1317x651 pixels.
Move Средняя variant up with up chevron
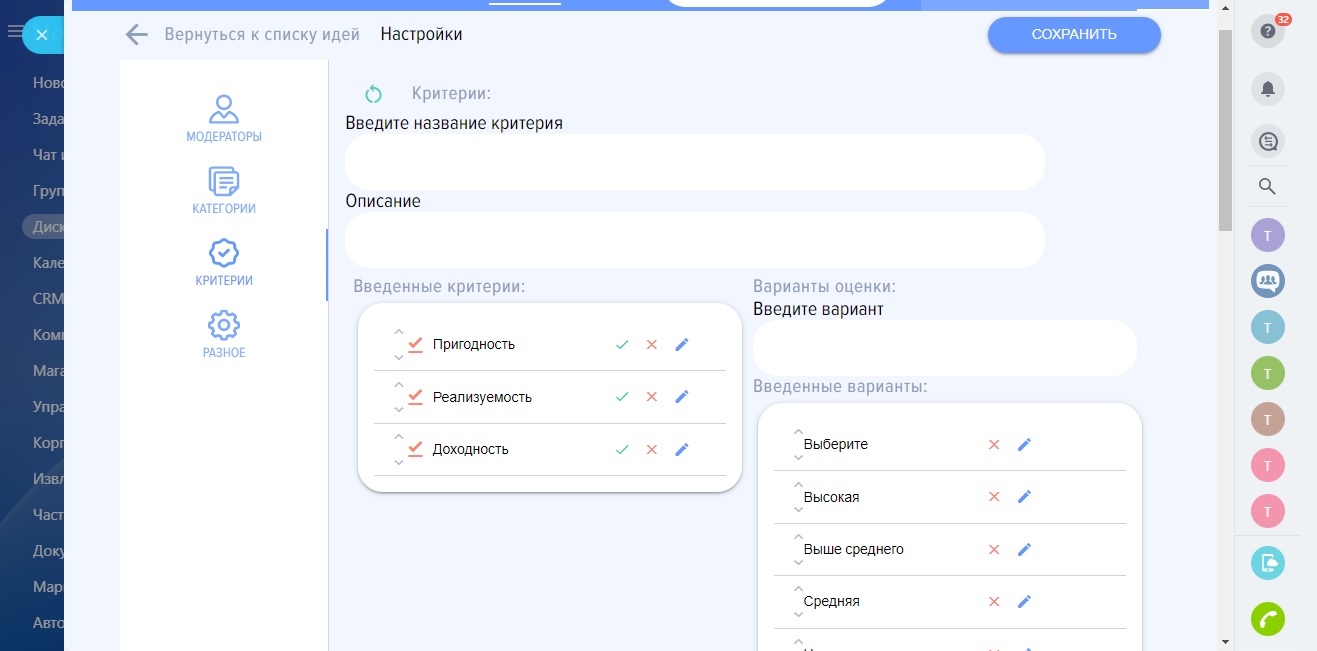pyautogui.click(x=799, y=589)
